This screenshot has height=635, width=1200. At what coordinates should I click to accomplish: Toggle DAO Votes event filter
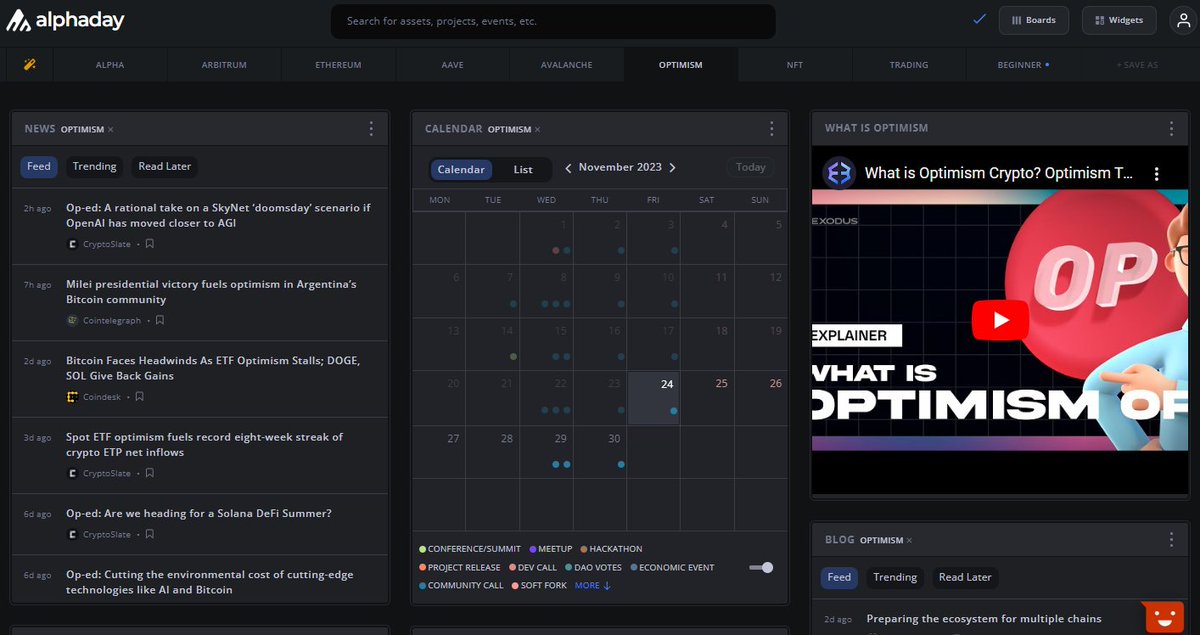(x=593, y=568)
